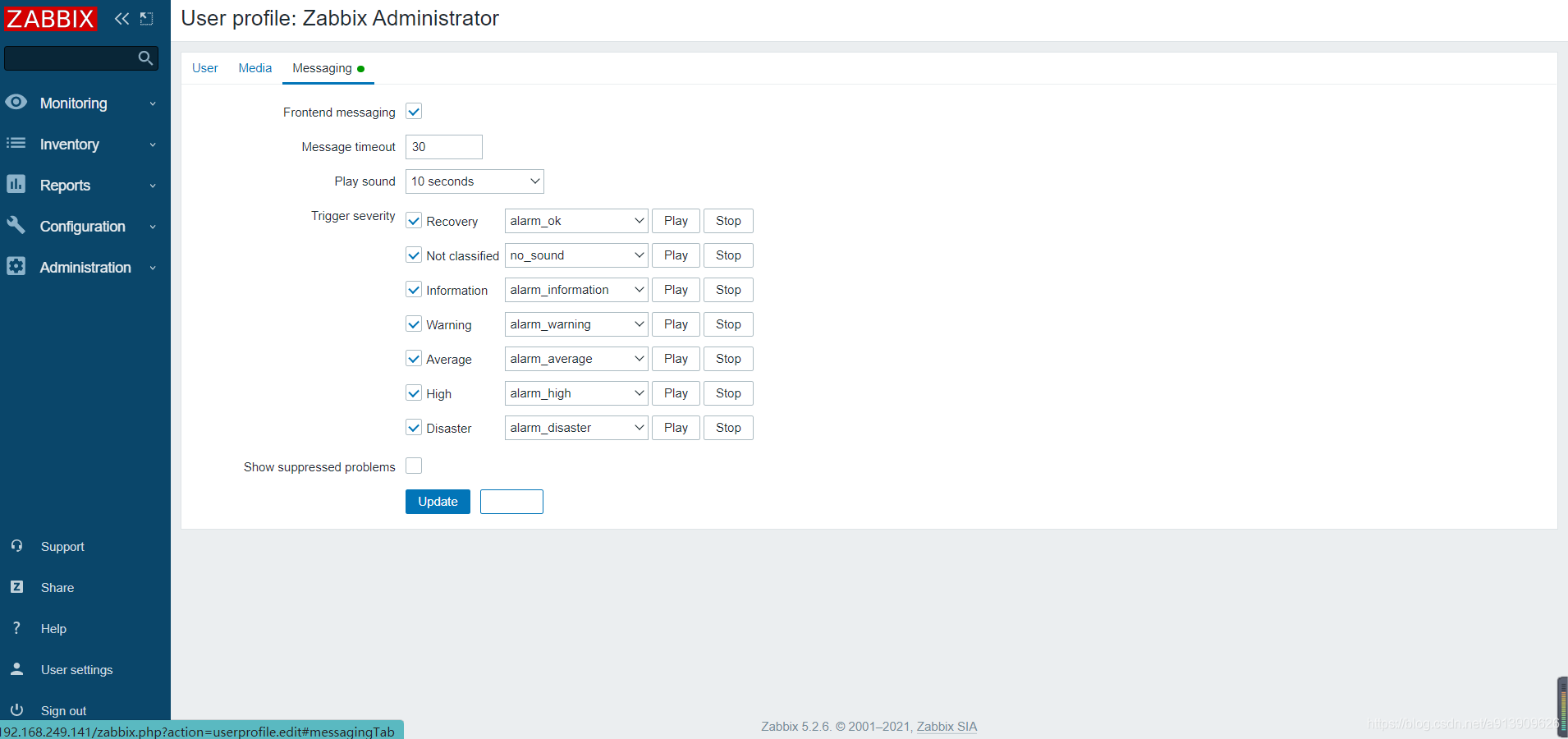
Task: Open the Zabbix SIA footer link
Action: coord(947,727)
